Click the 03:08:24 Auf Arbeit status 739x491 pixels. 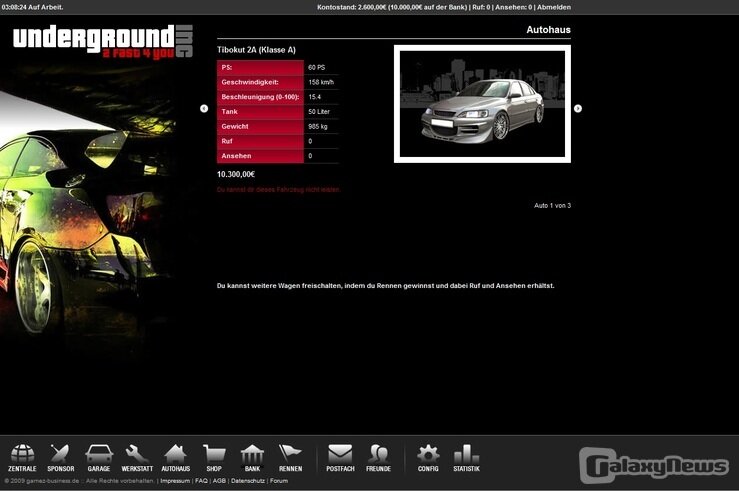point(32,7)
